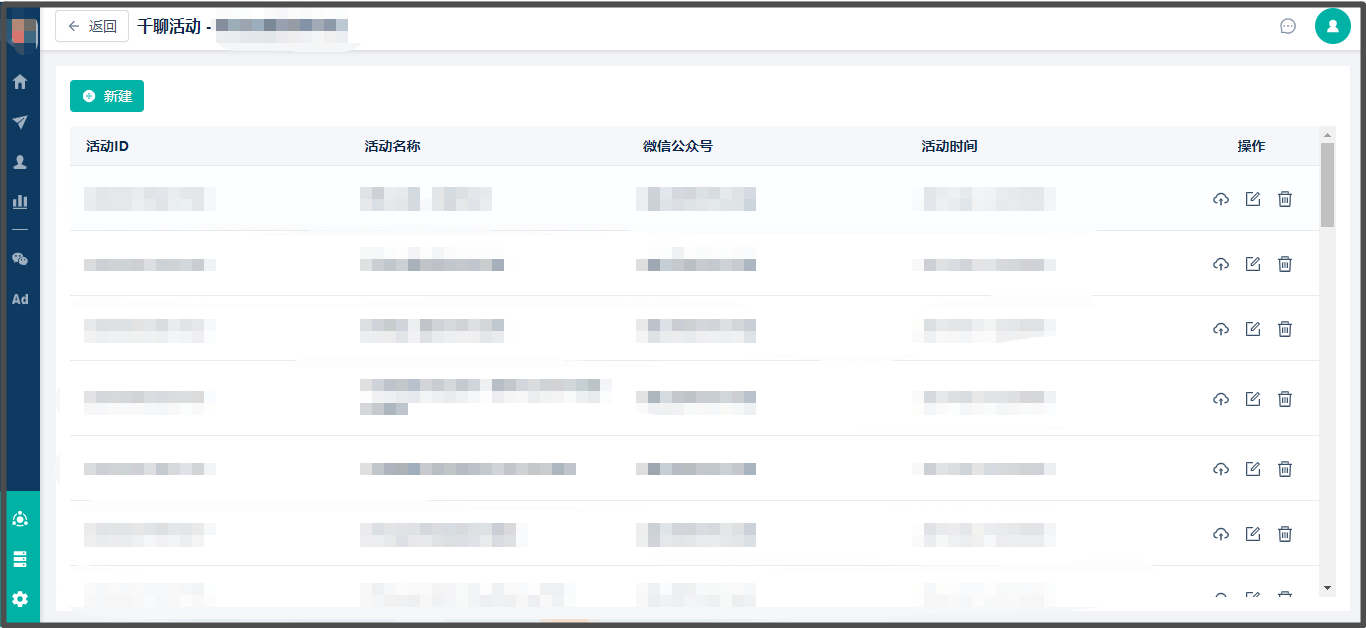Click the 操作 column header
The image size is (1366, 628).
[1251, 146]
